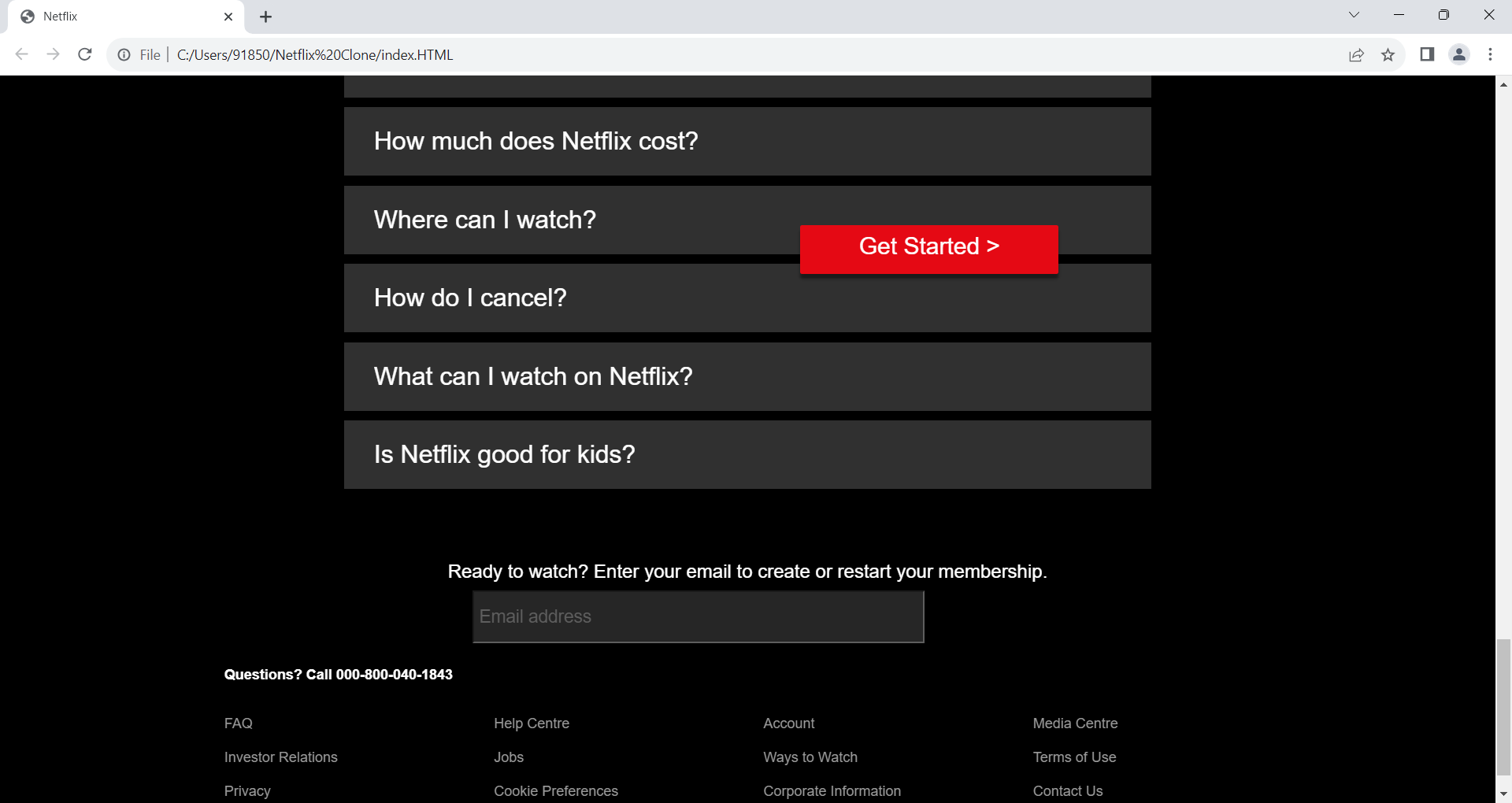Expand the 'How do I cancel?' question

click(x=747, y=298)
